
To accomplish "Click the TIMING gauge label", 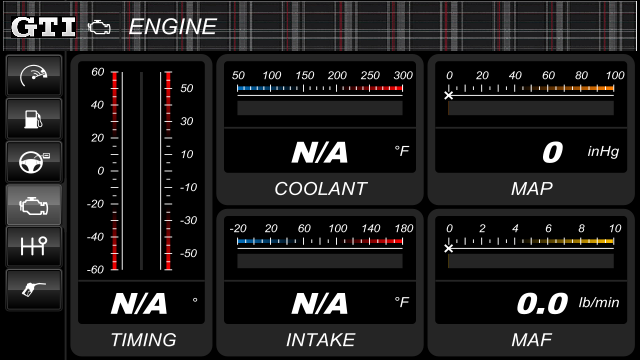I will [x=144, y=340].
